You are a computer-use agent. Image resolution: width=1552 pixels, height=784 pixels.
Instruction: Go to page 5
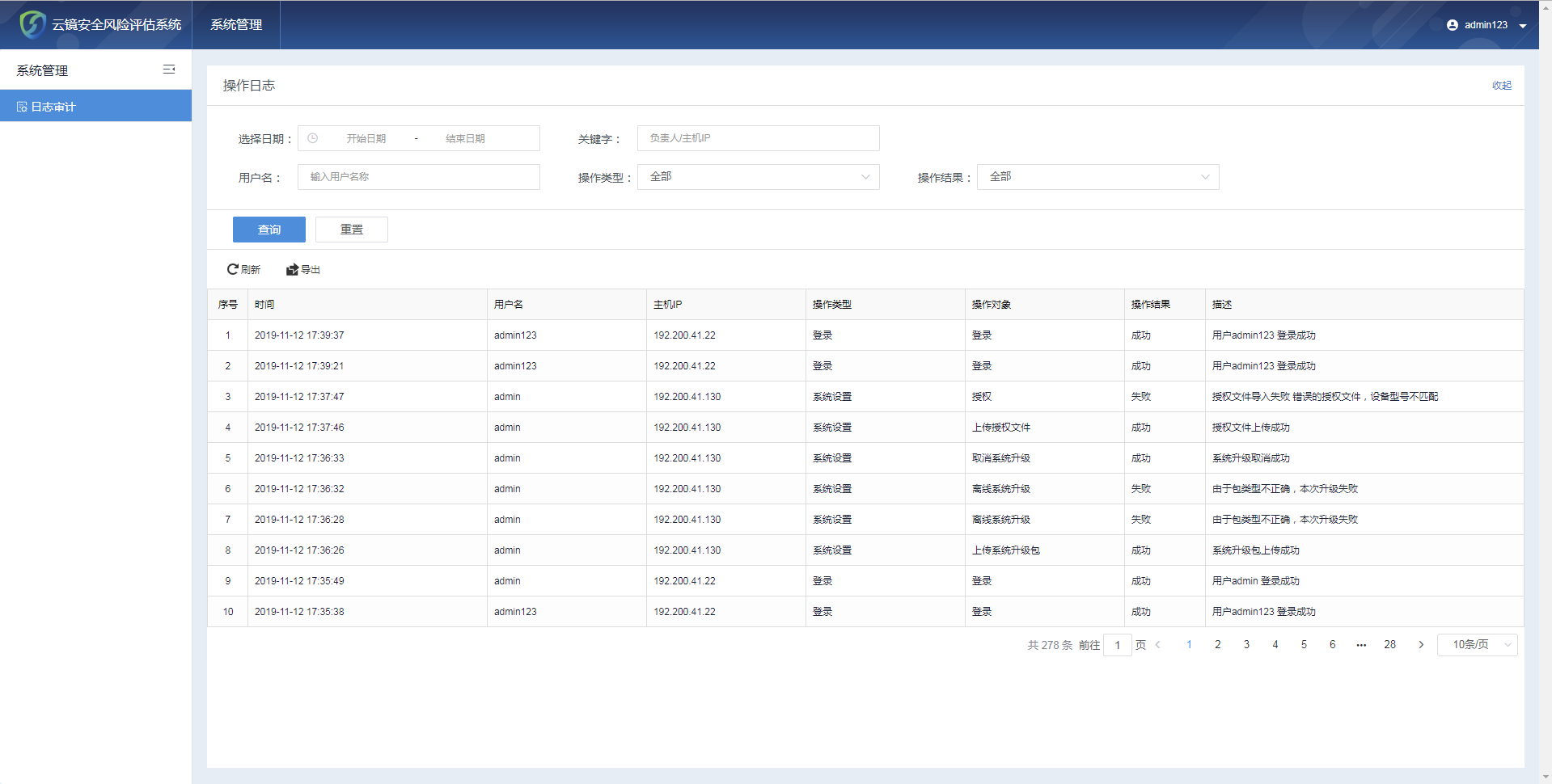coord(1304,645)
